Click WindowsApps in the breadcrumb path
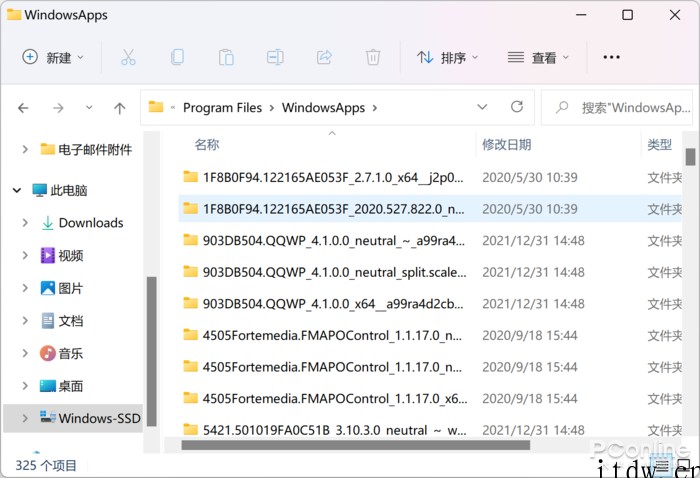 point(323,108)
